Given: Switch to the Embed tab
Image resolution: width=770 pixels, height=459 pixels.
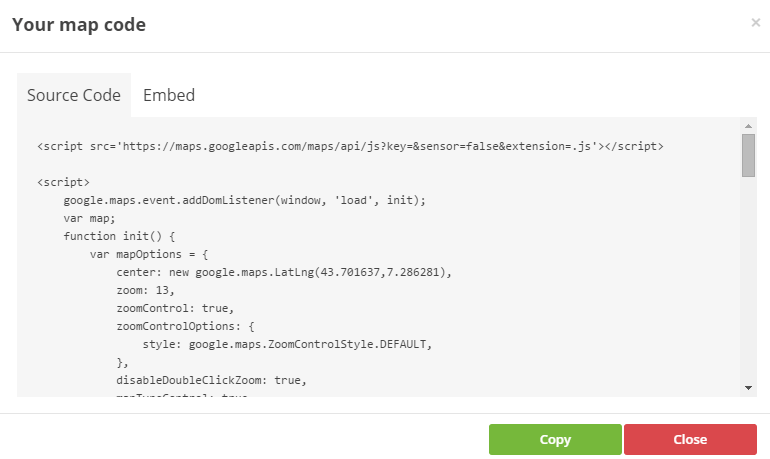Looking at the screenshot, I should tap(169, 95).
